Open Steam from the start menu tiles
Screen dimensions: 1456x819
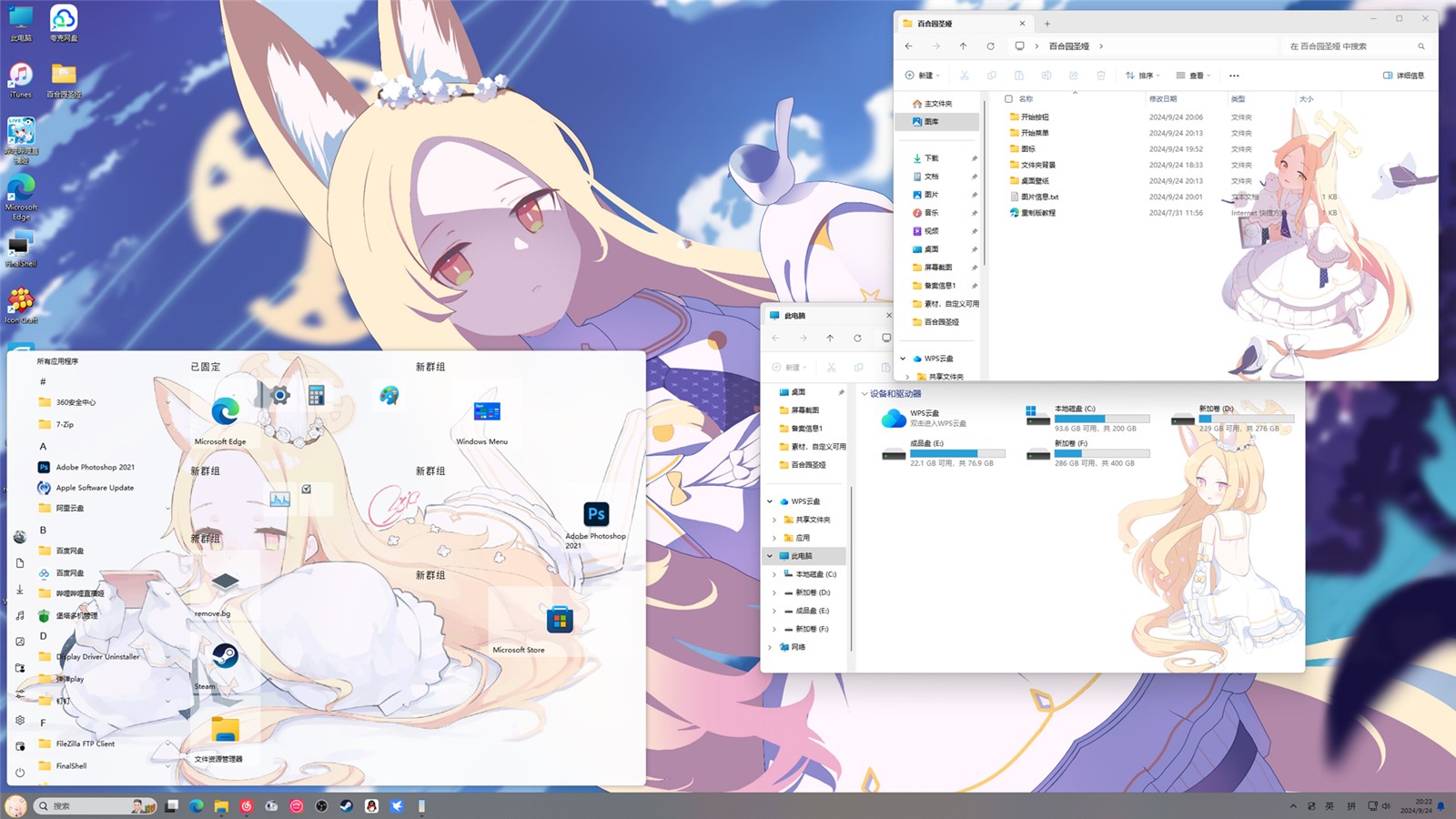[225, 656]
